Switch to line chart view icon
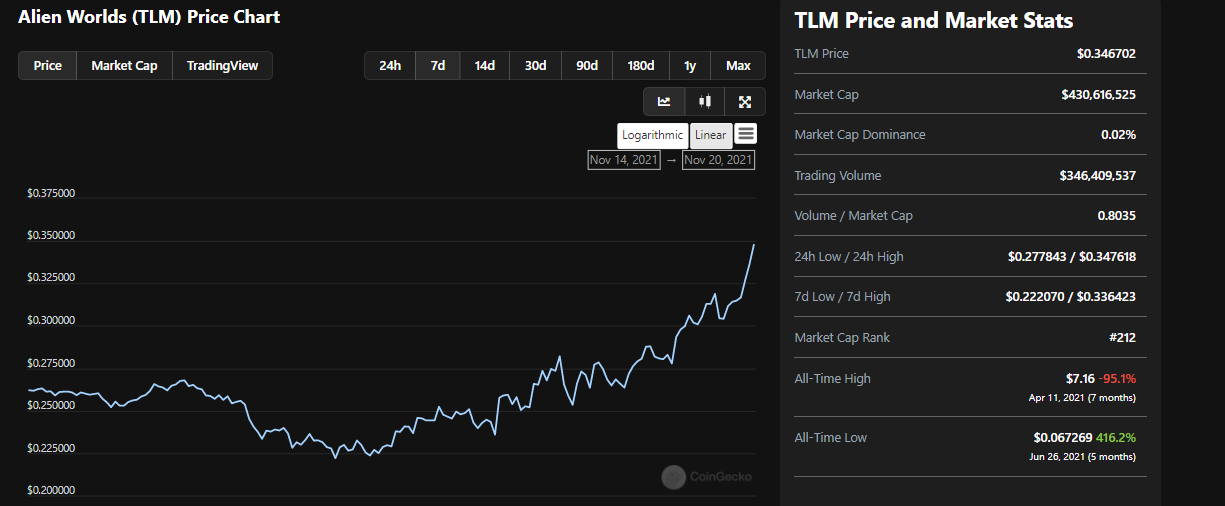The height and width of the screenshot is (506, 1225). coord(664,101)
